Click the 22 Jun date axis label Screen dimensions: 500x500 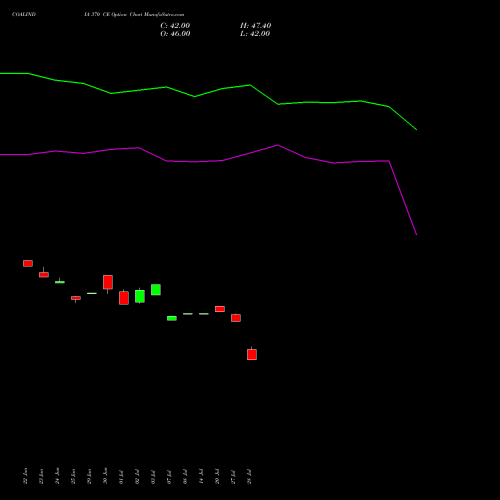pyautogui.click(x=25, y=476)
